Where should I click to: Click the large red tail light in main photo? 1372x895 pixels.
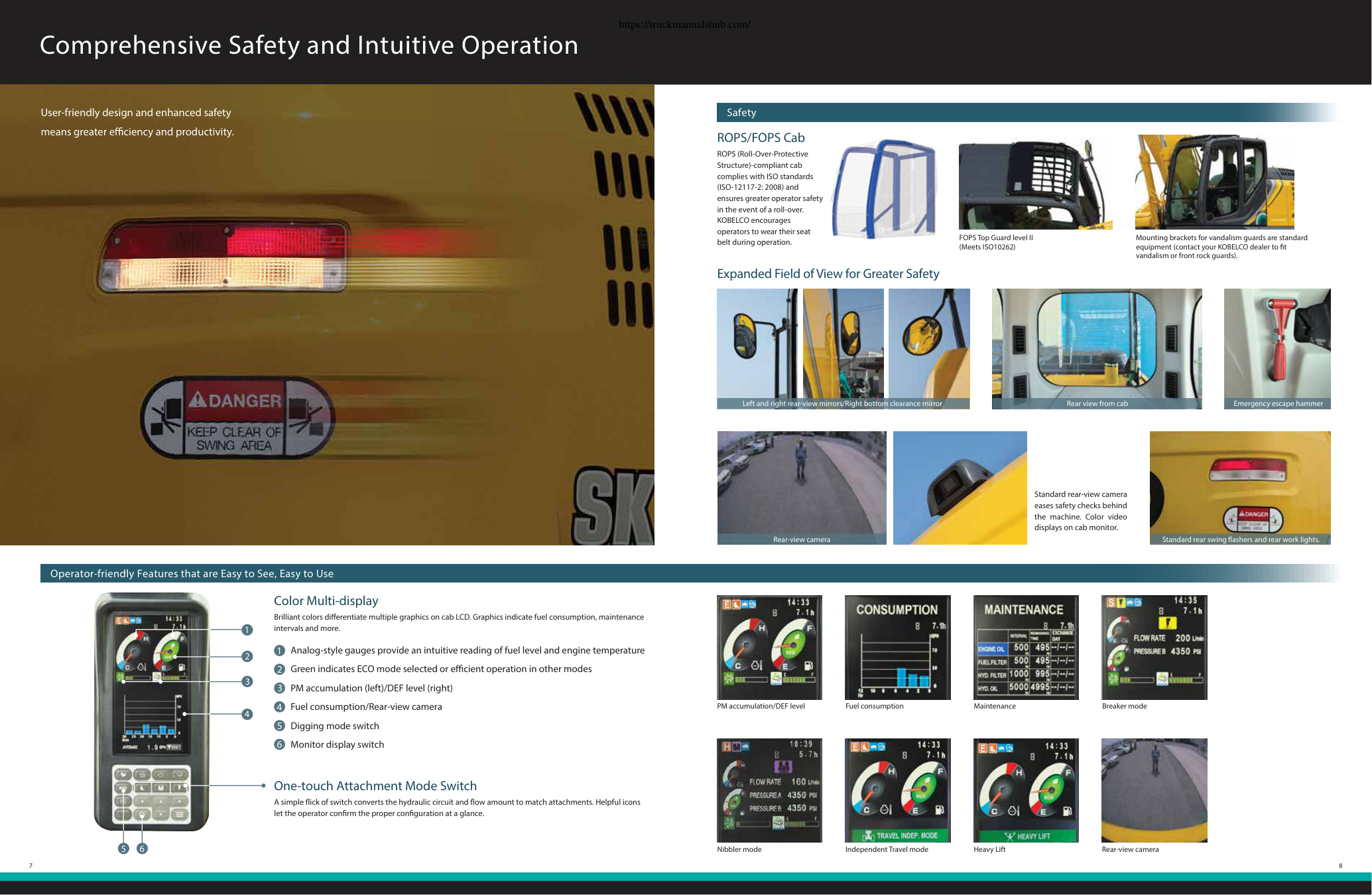click(225, 255)
